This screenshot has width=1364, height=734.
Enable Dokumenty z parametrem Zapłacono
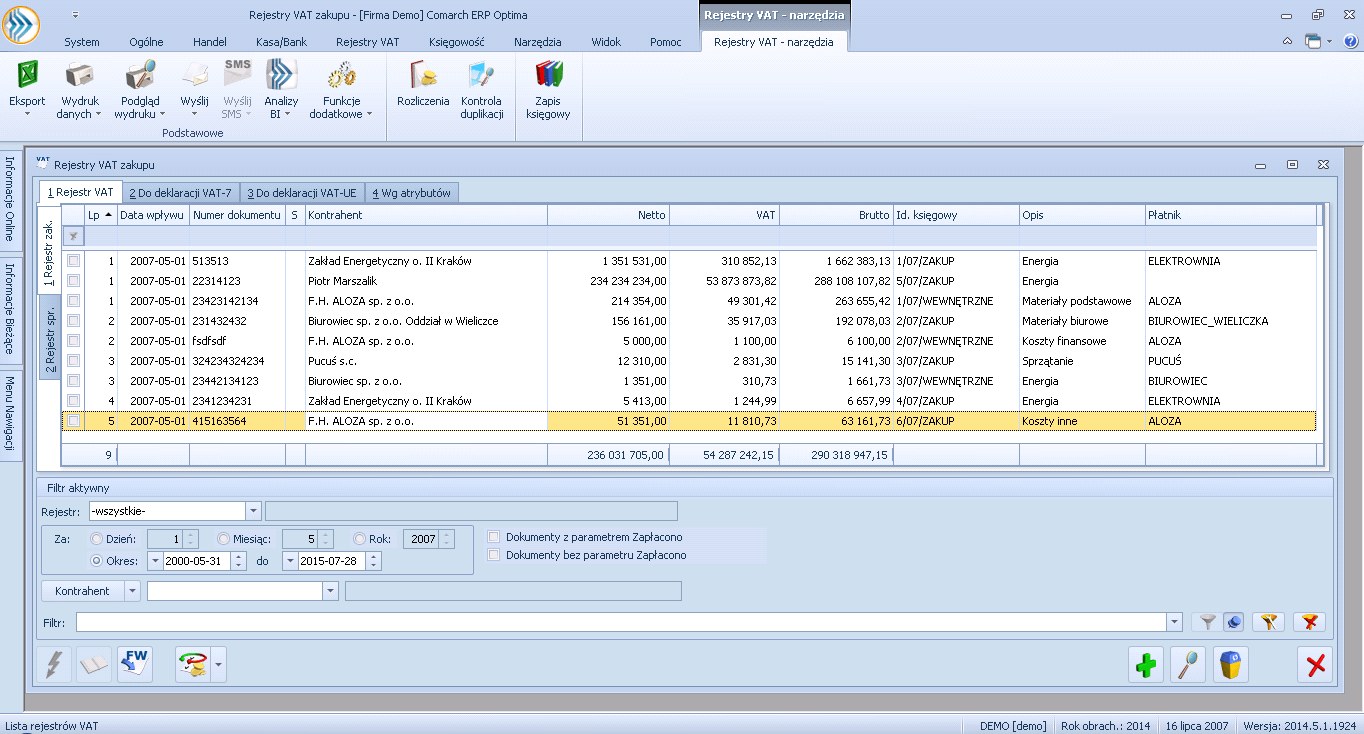click(x=493, y=537)
